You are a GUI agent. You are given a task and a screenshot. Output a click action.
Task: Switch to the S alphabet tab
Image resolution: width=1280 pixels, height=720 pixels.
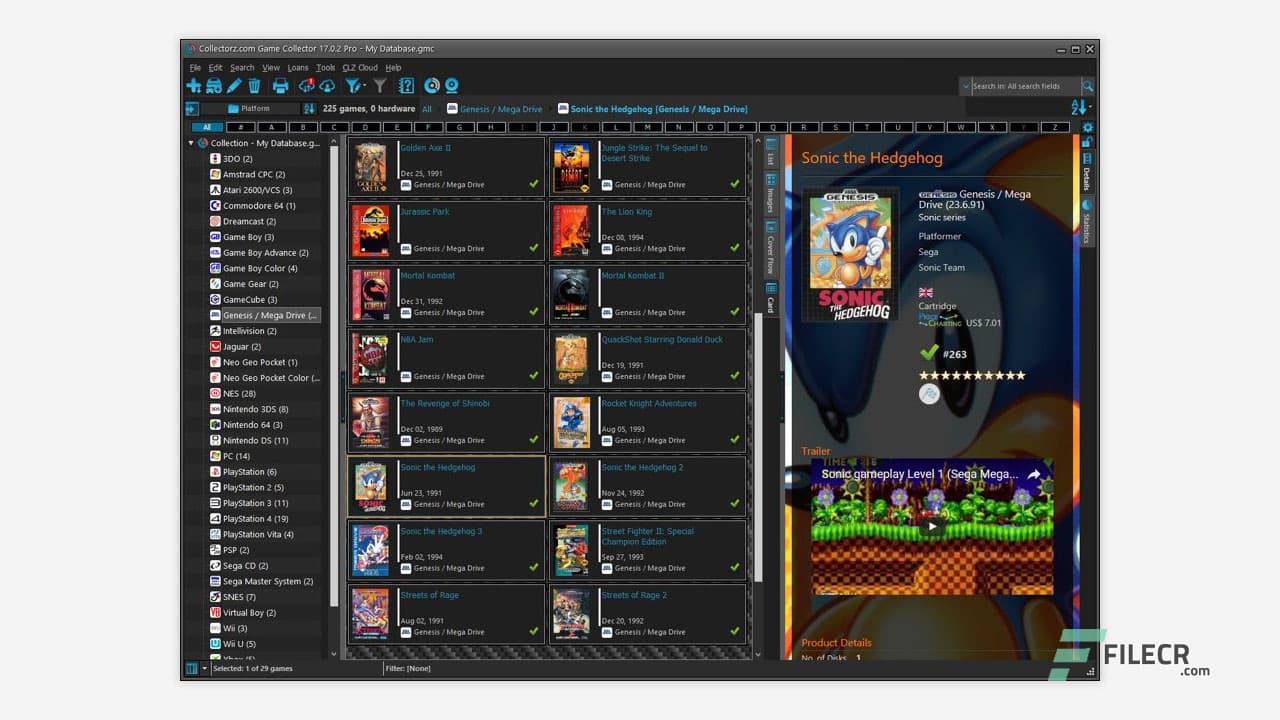coord(835,127)
